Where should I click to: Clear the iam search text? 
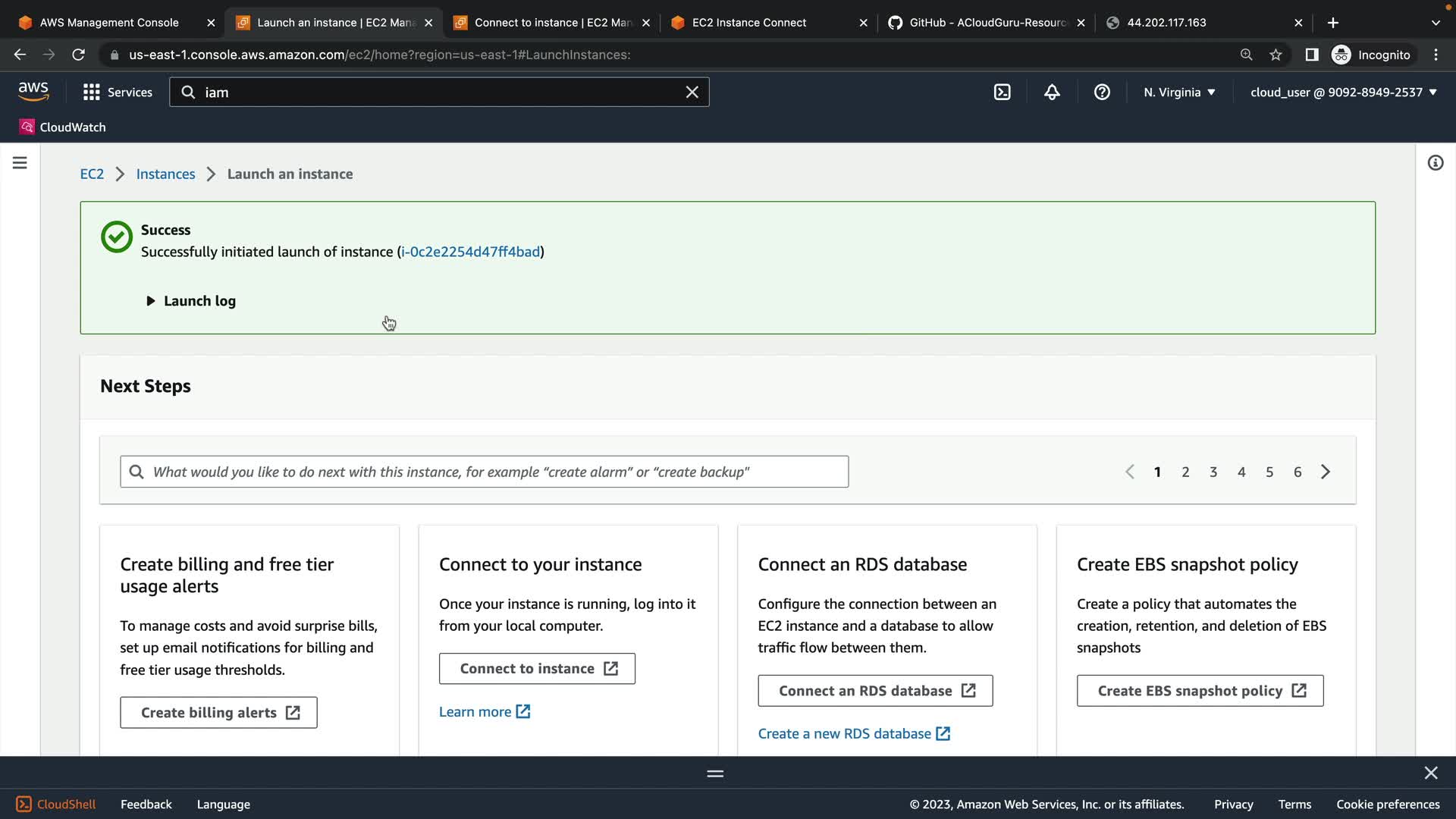[692, 92]
